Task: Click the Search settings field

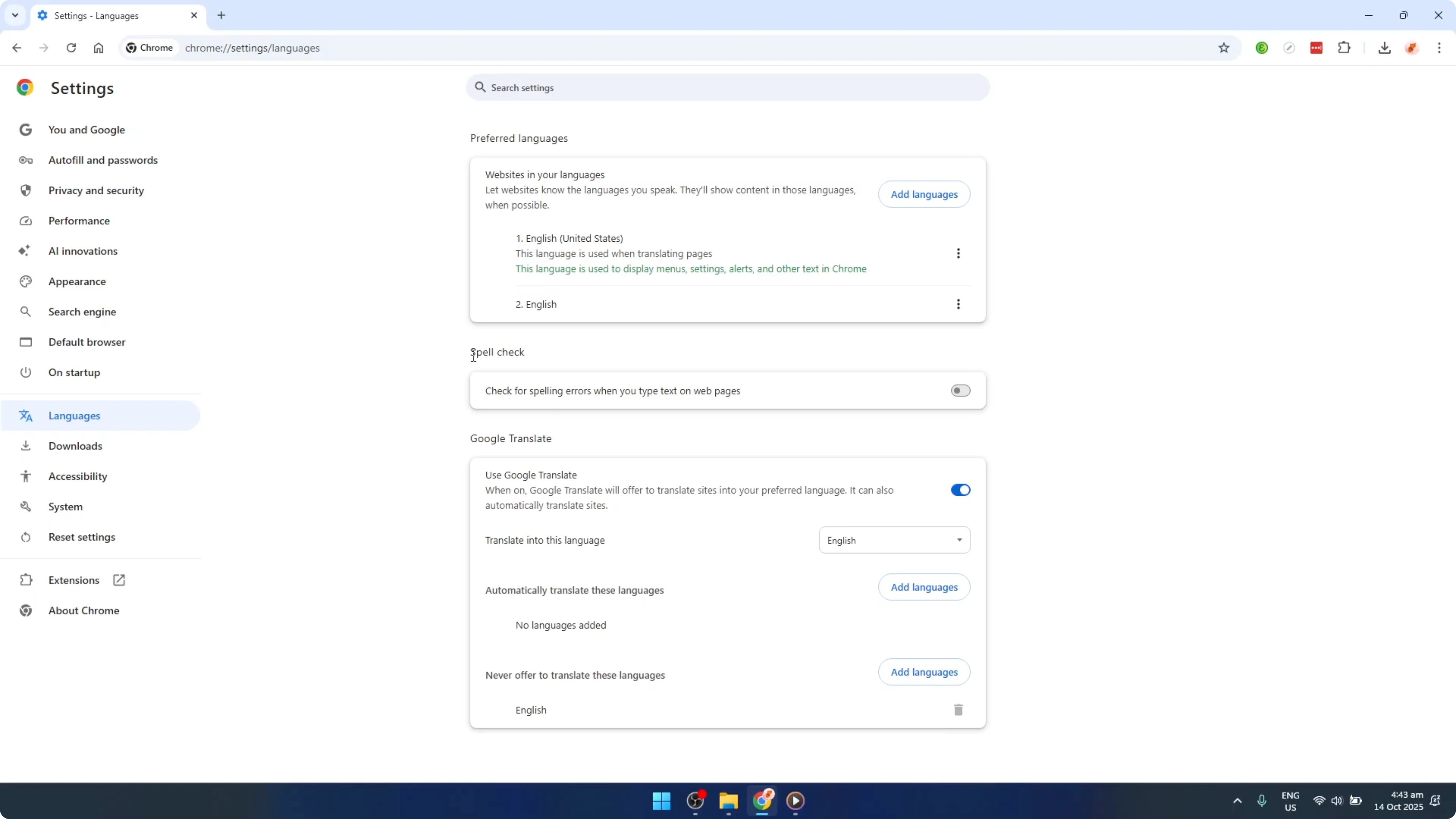Action: pyautogui.click(x=728, y=87)
